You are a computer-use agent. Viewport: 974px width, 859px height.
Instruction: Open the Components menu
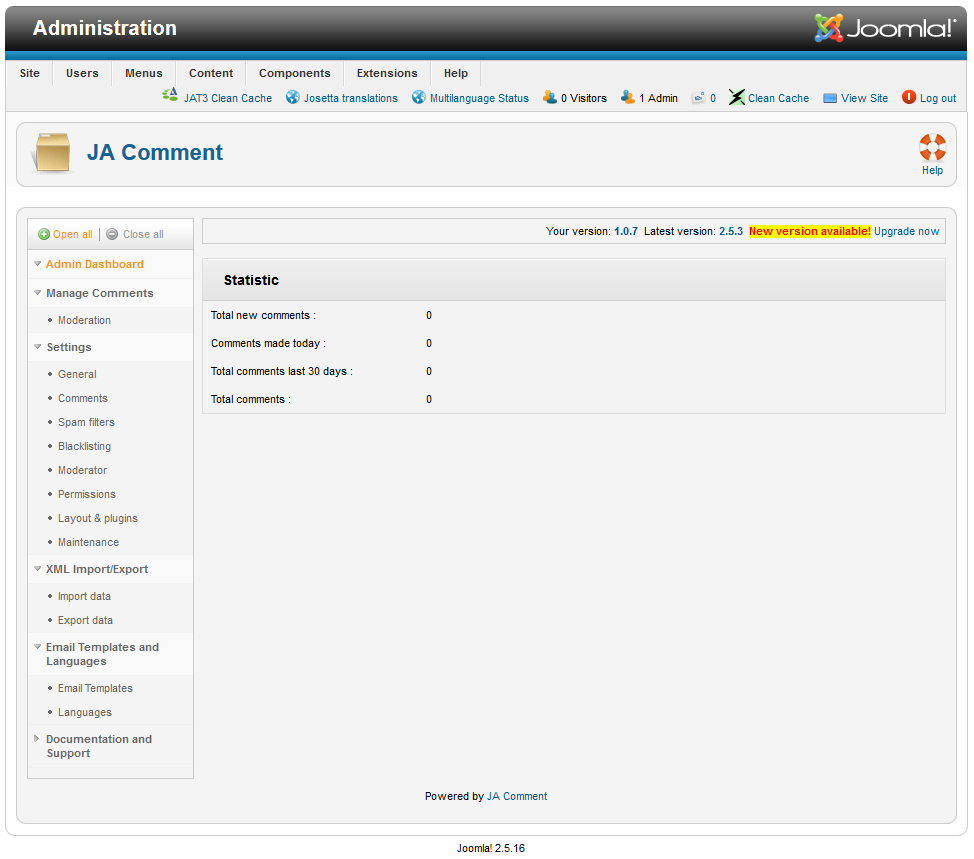pyautogui.click(x=294, y=73)
